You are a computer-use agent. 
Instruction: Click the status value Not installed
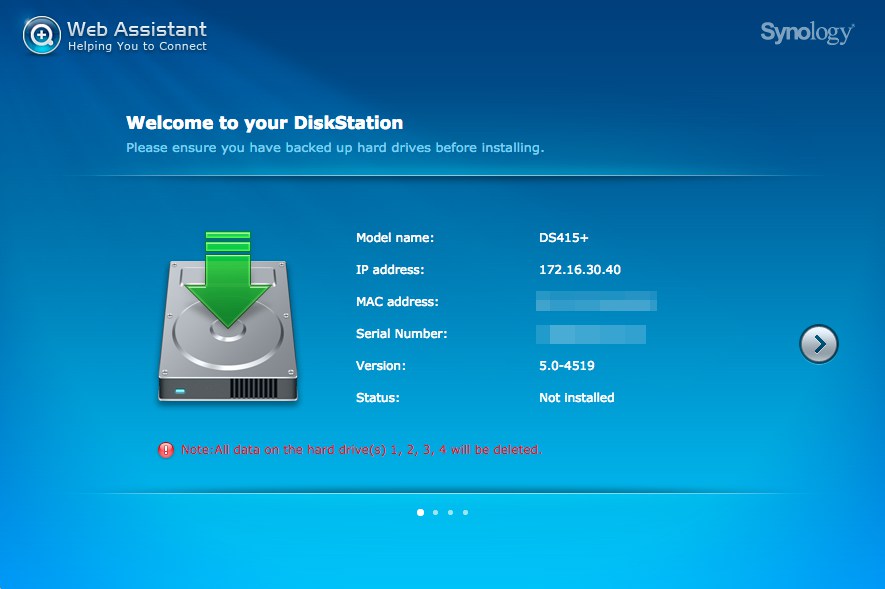576,398
